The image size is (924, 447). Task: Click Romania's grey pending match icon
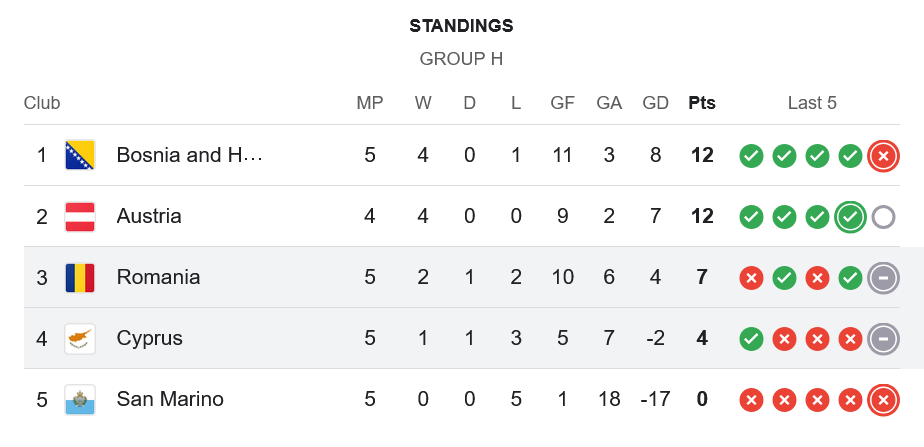(x=882, y=277)
